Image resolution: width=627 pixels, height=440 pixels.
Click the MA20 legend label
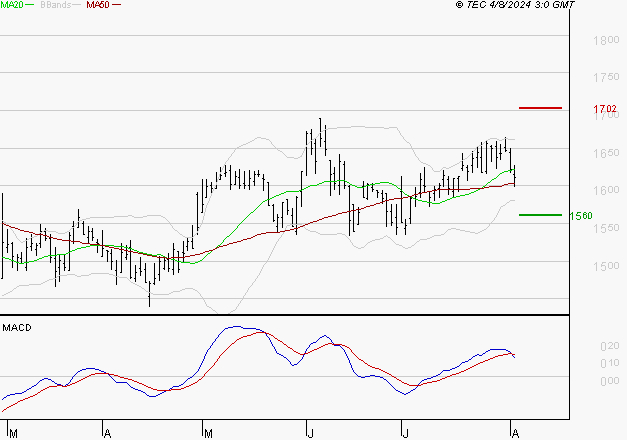pyautogui.click(x=12, y=5)
